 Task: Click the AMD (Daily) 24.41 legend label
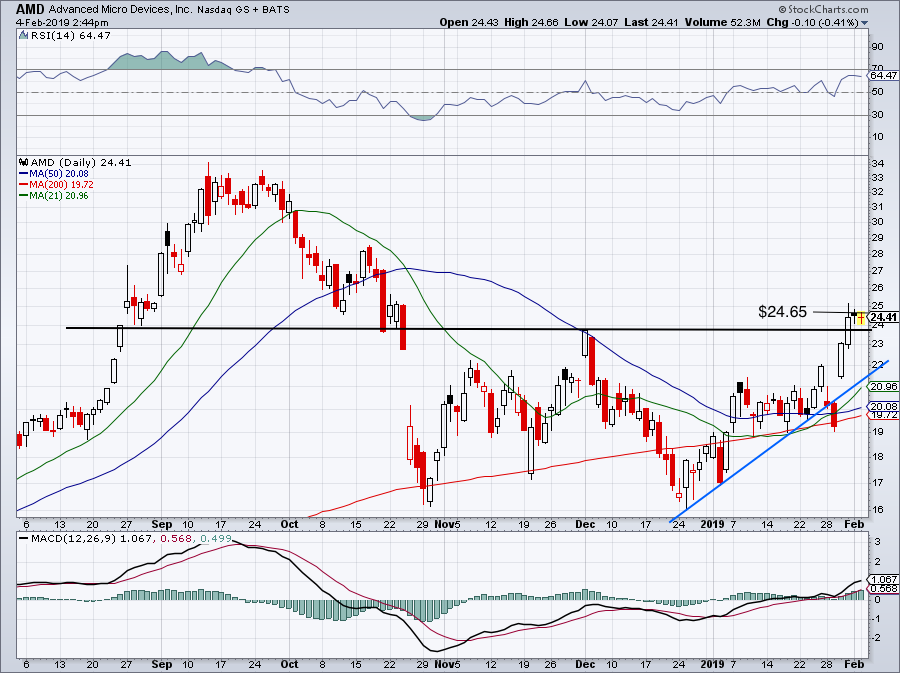[81, 162]
